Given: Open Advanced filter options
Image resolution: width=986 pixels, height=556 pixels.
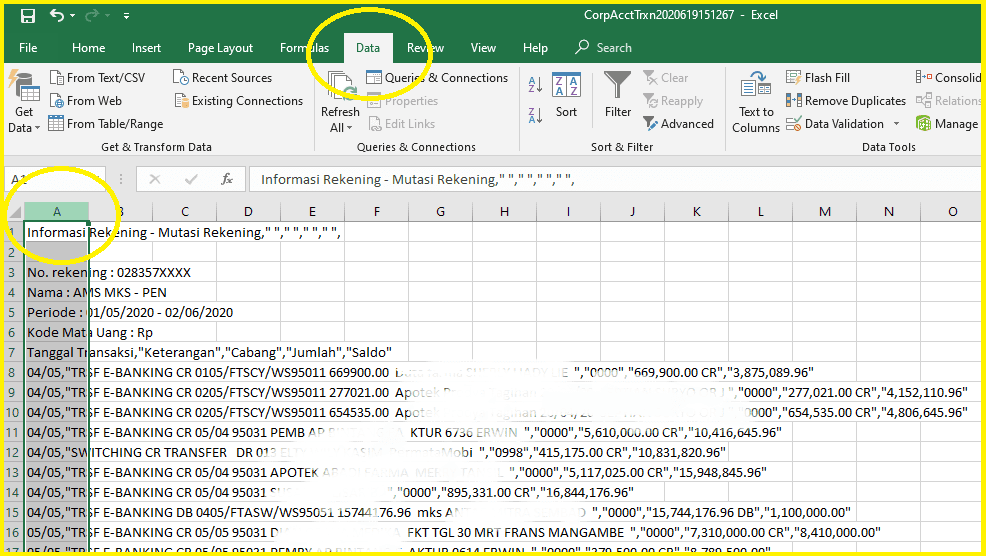Looking at the screenshot, I should (679, 124).
